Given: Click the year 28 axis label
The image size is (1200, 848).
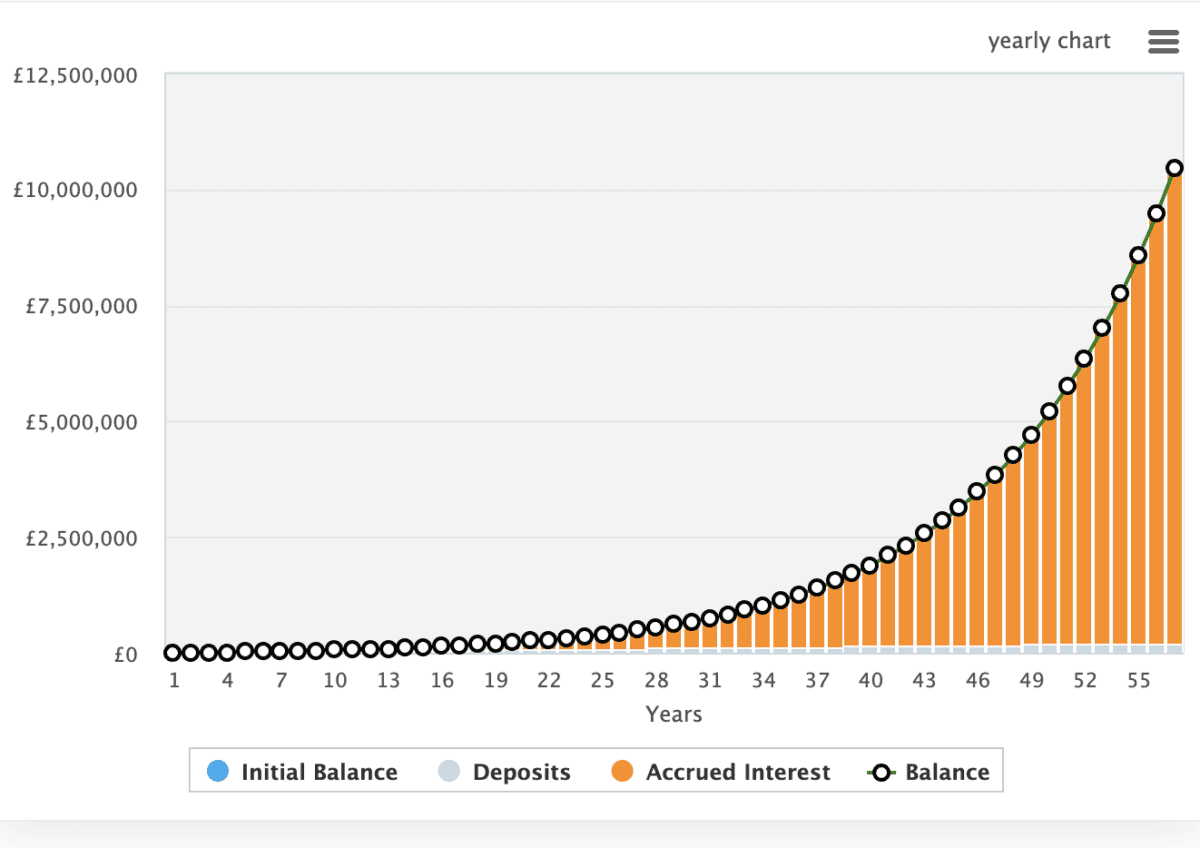Looking at the screenshot, I should click(656, 680).
